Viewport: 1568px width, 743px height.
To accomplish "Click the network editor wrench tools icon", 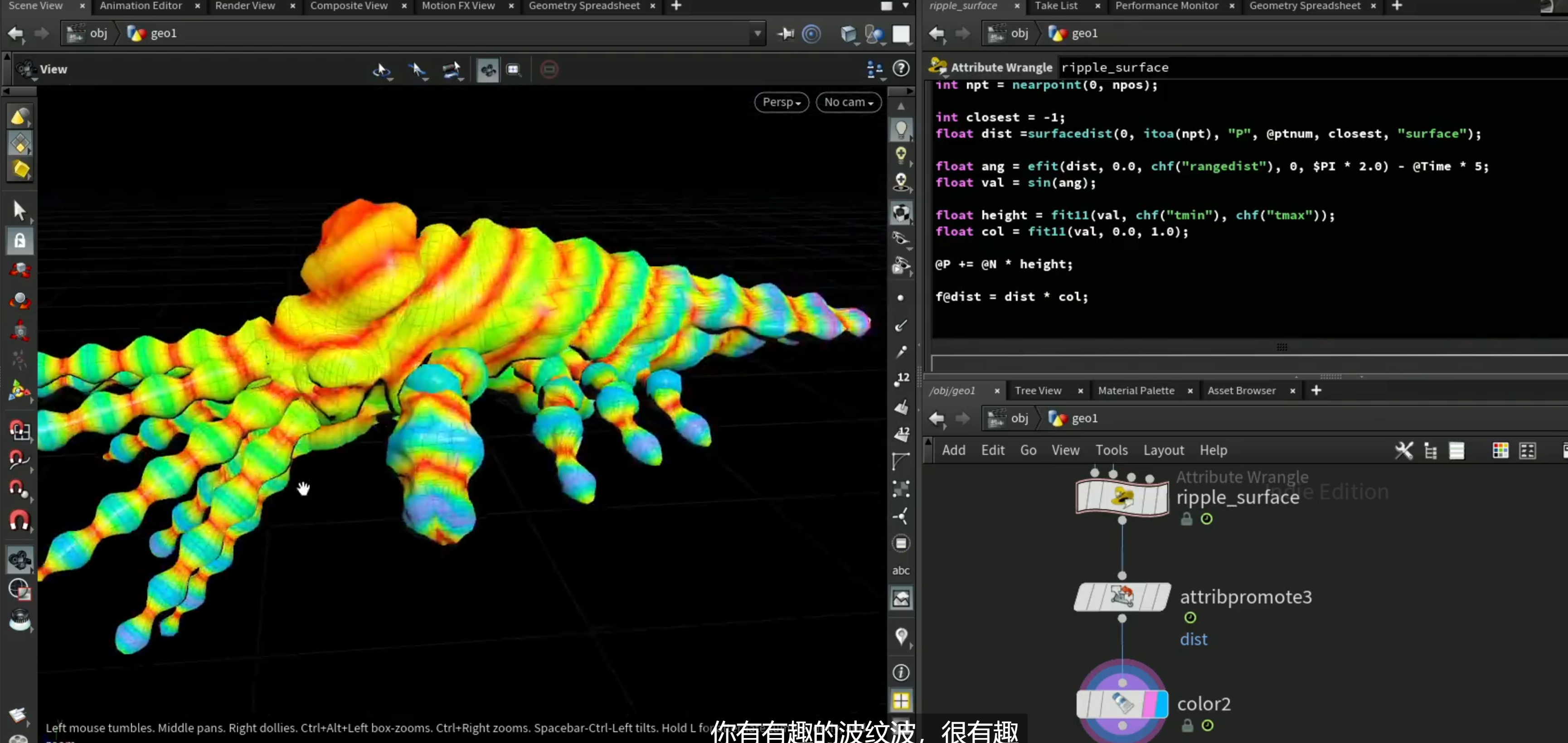I will tap(1403, 450).
